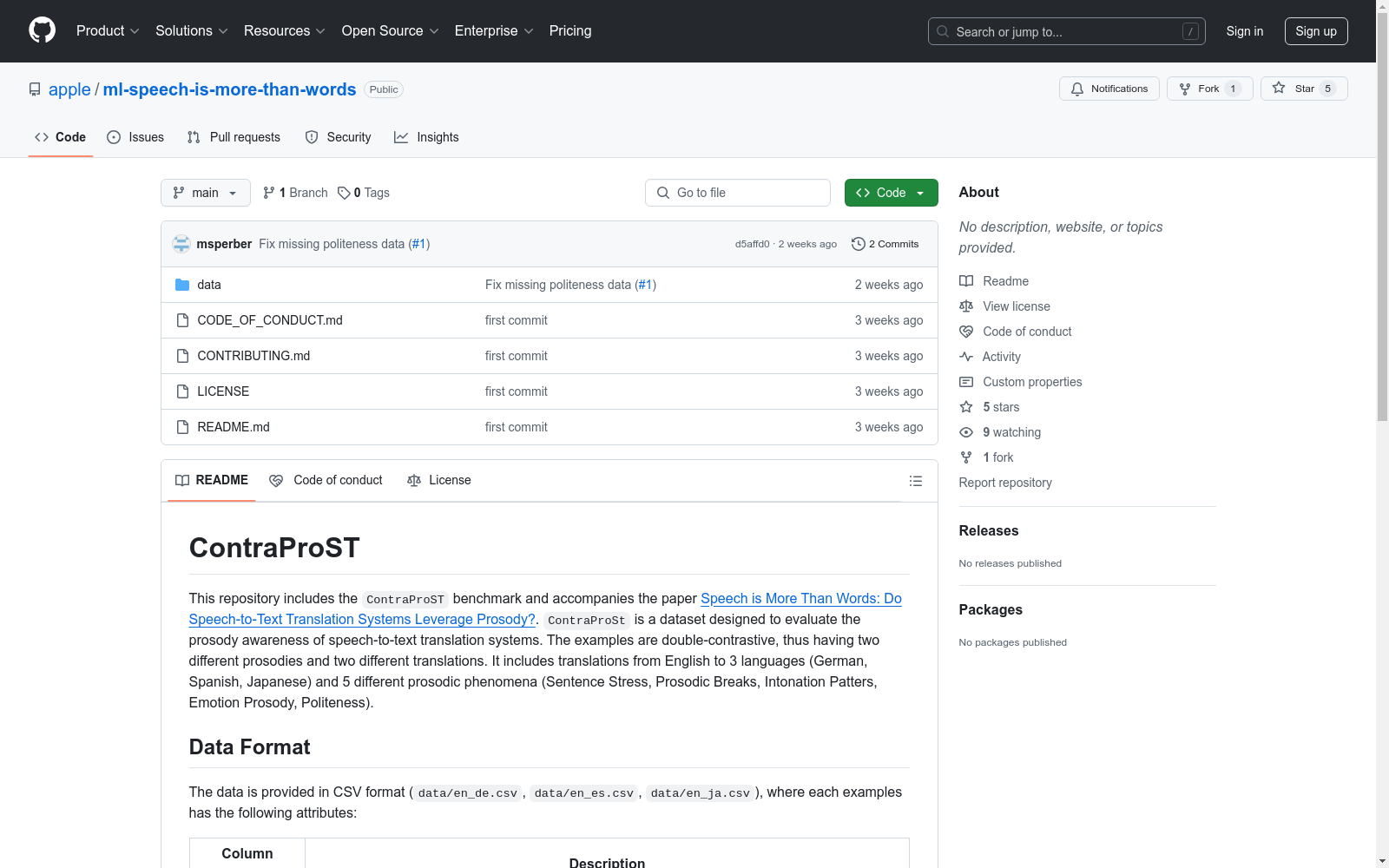The image size is (1389, 868).
Task: Open the green Code dropdown button
Action: pyautogui.click(x=891, y=193)
